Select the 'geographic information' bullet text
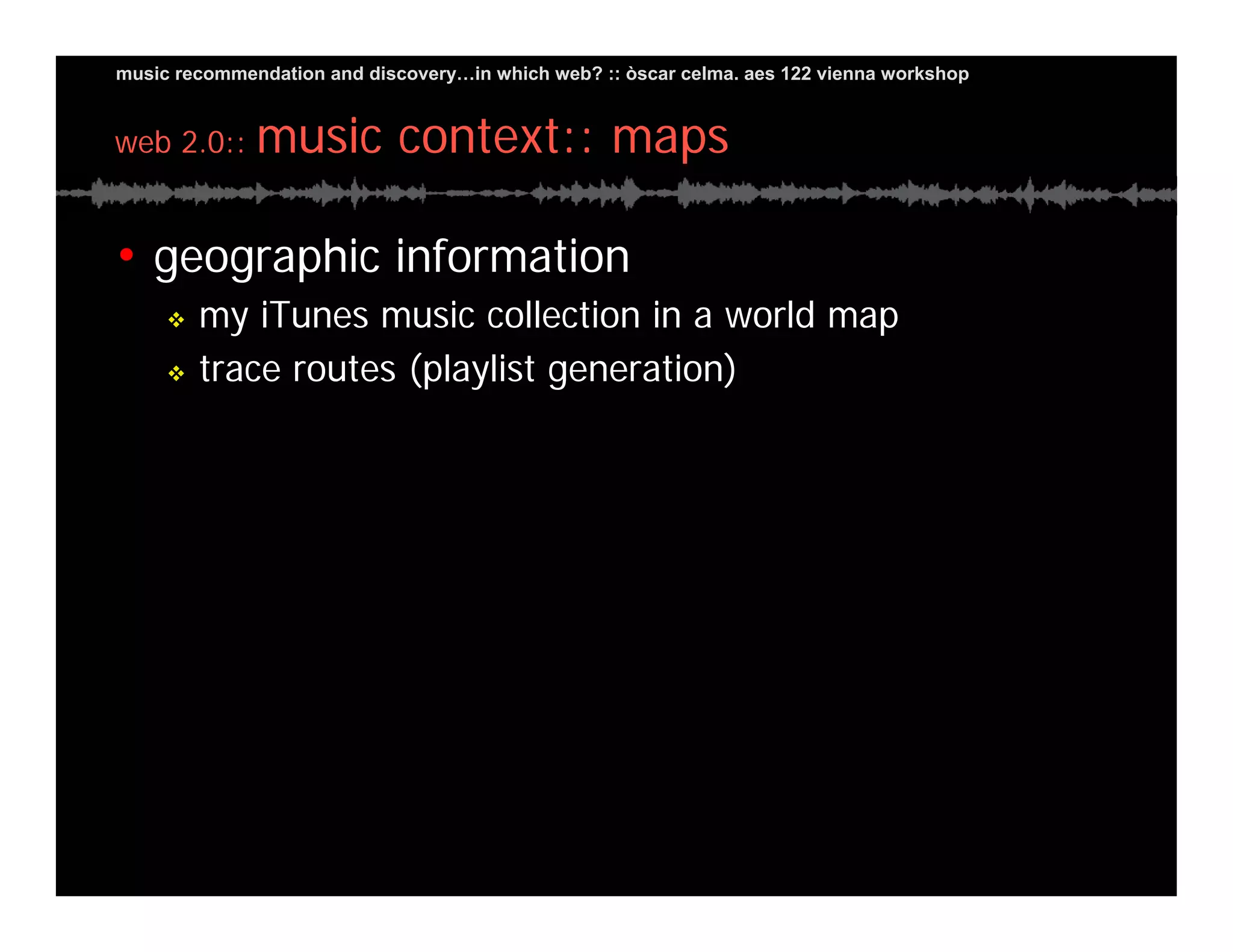The image size is (1233, 952). click(391, 258)
